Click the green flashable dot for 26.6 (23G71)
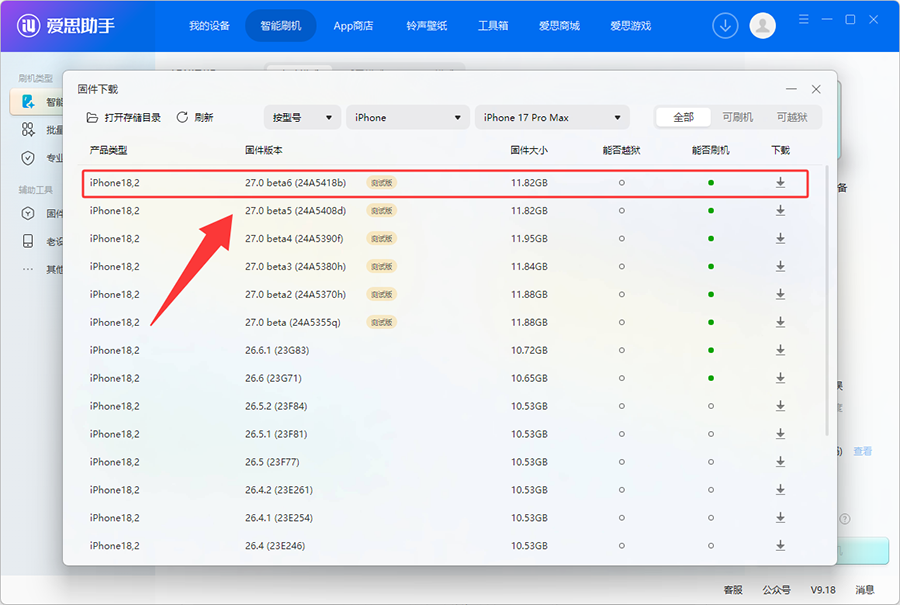This screenshot has height=605, width=900. click(711, 378)
